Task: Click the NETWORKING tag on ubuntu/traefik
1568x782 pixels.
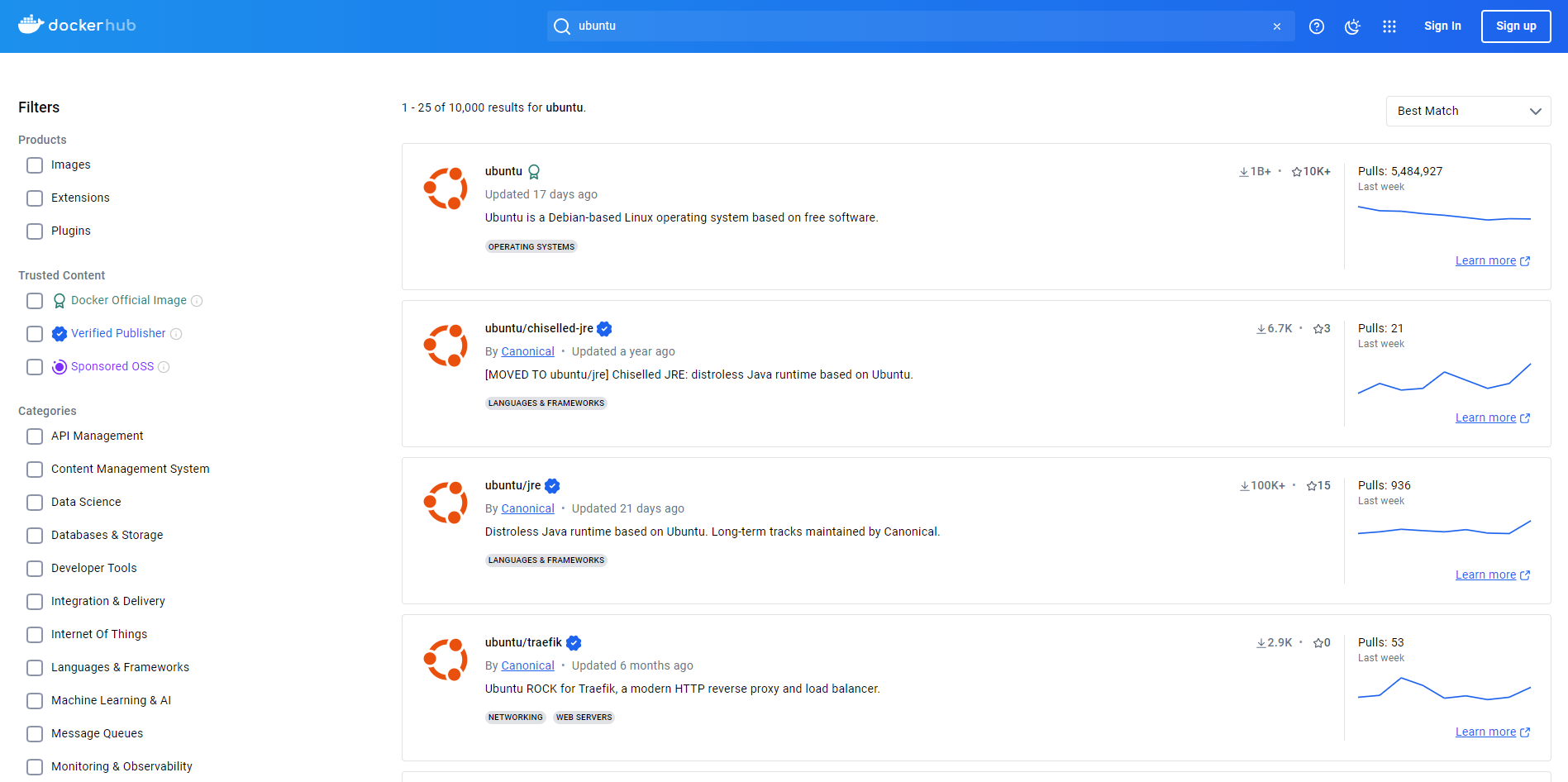Action: click(515, 718)
